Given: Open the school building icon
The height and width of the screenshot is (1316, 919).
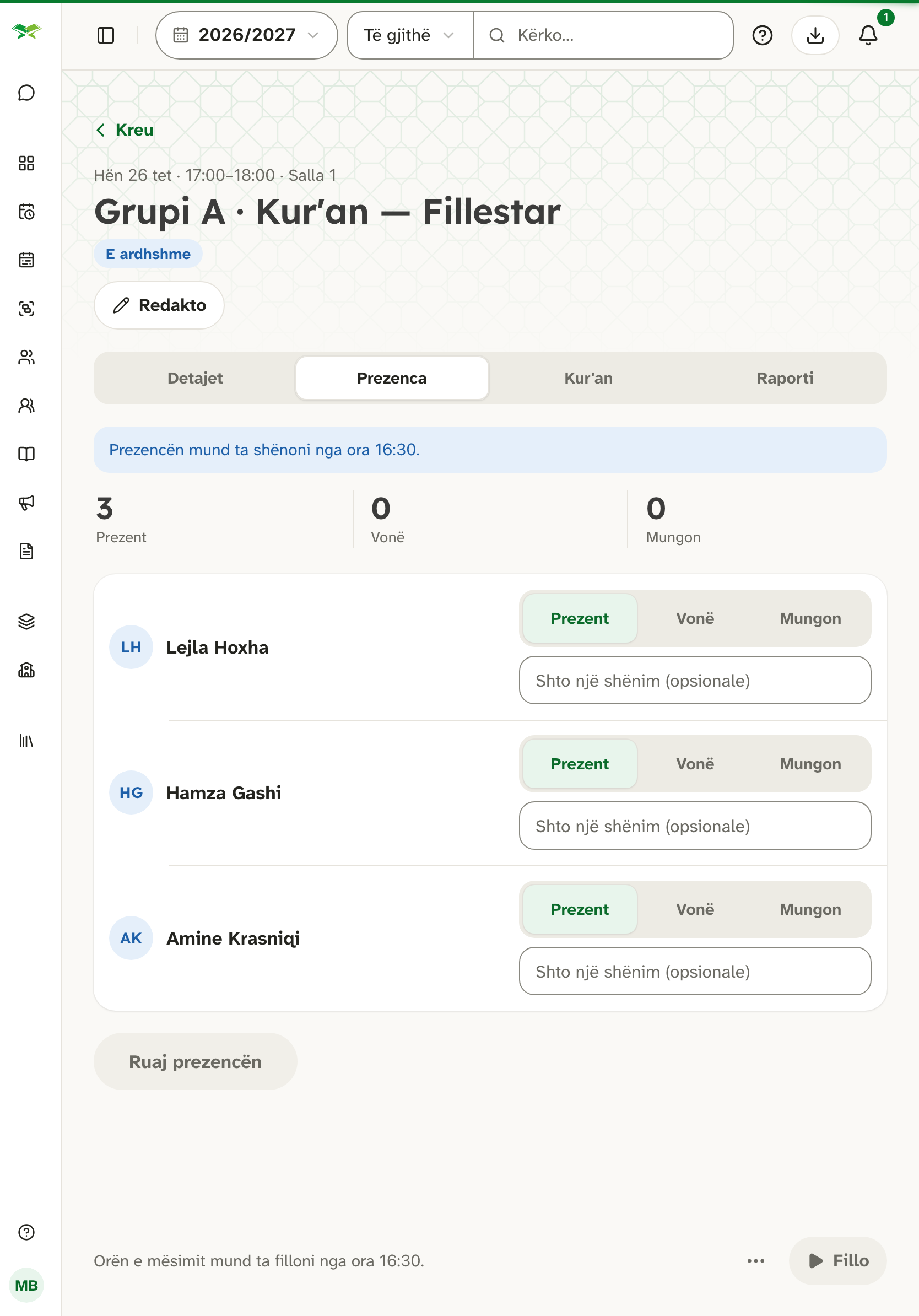Looking at the screenshot, I should tap(26, 670).
